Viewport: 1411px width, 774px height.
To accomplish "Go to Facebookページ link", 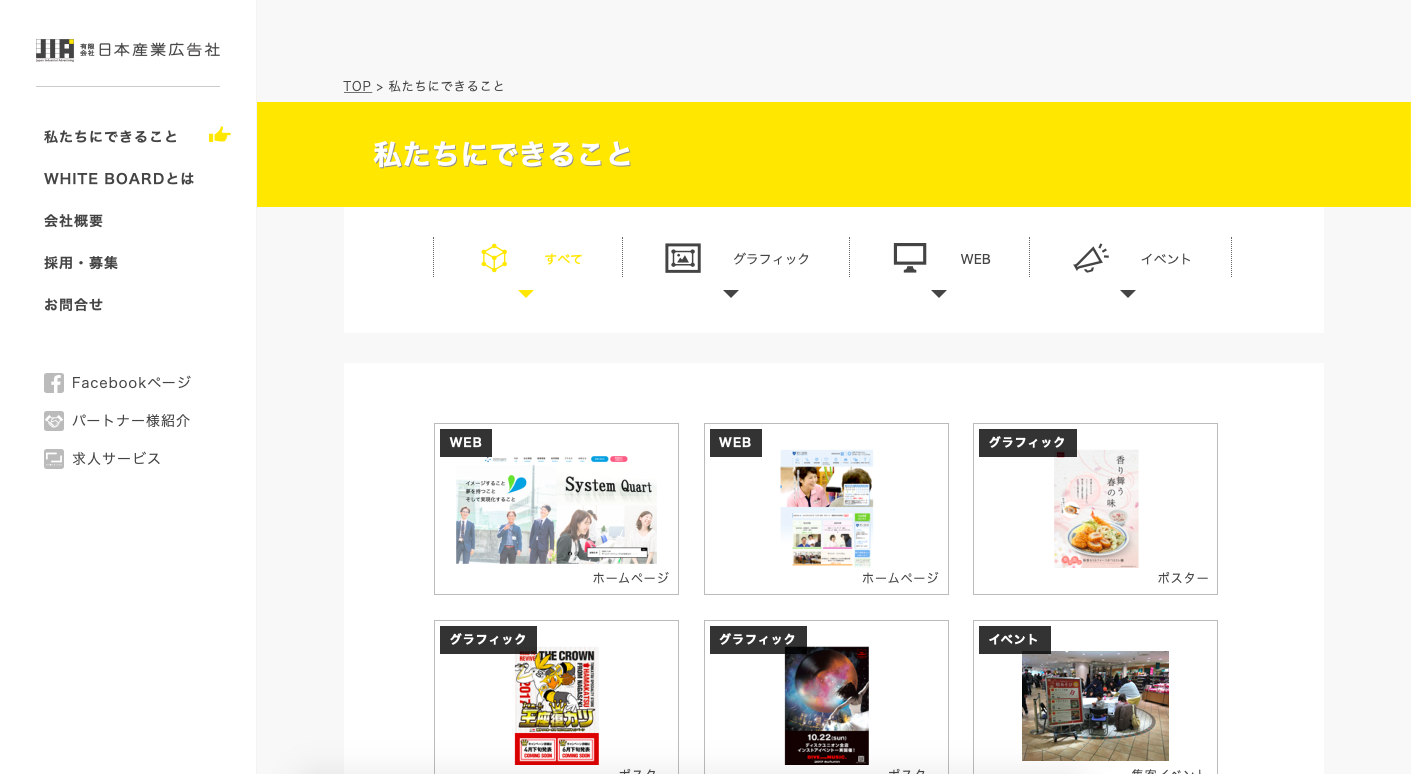I will tap(131, 383).
